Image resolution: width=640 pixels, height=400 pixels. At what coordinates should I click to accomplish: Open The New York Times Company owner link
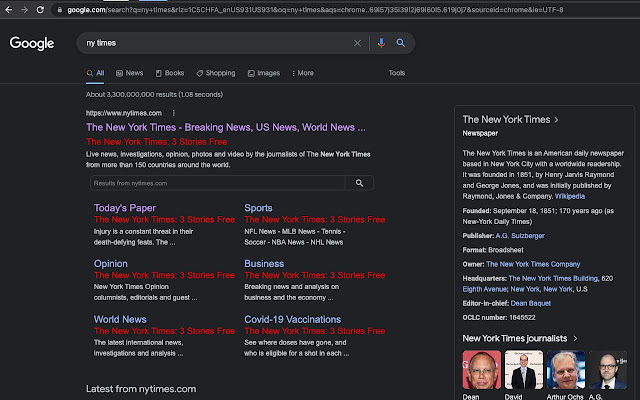point(533,264)
